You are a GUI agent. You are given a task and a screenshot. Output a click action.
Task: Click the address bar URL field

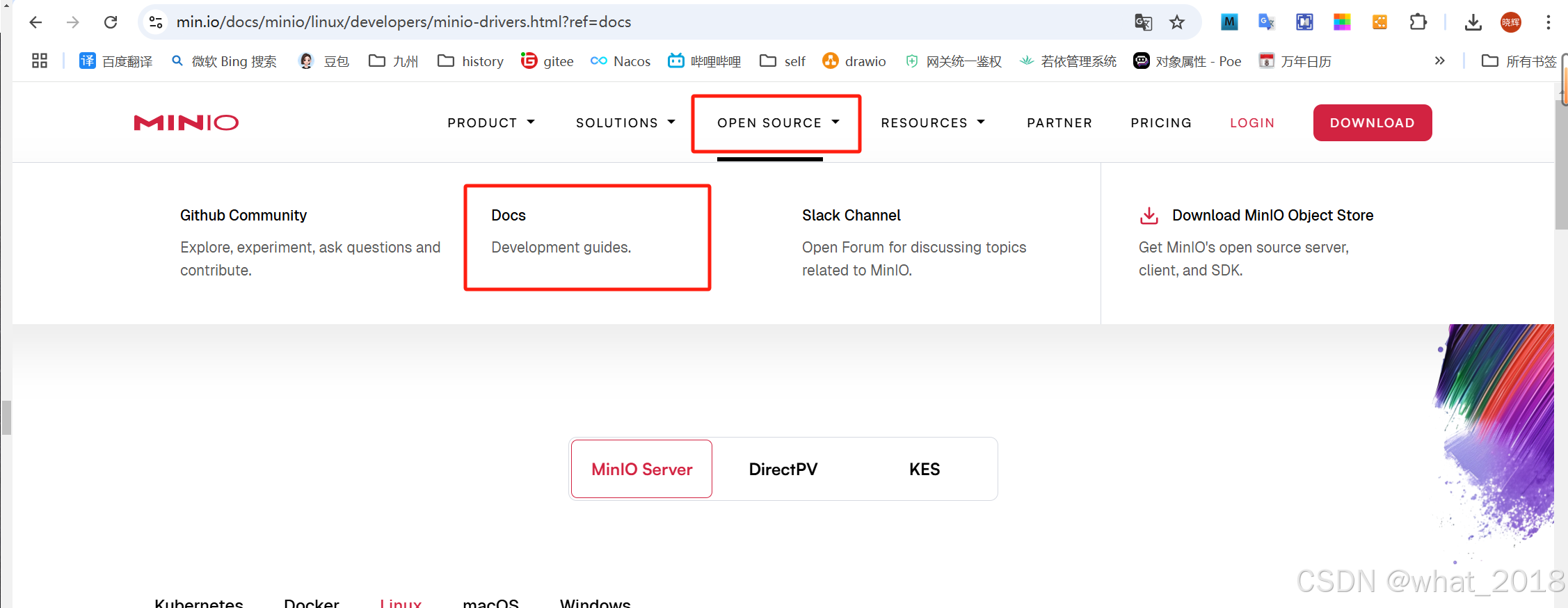[626, 22]
